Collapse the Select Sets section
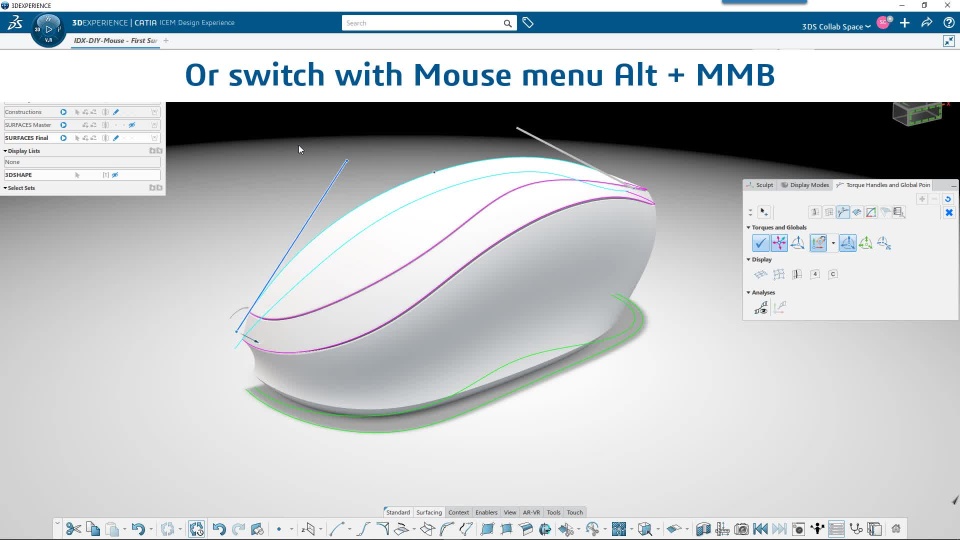Viewport: 960px width, 540px height. click(6, 188)
